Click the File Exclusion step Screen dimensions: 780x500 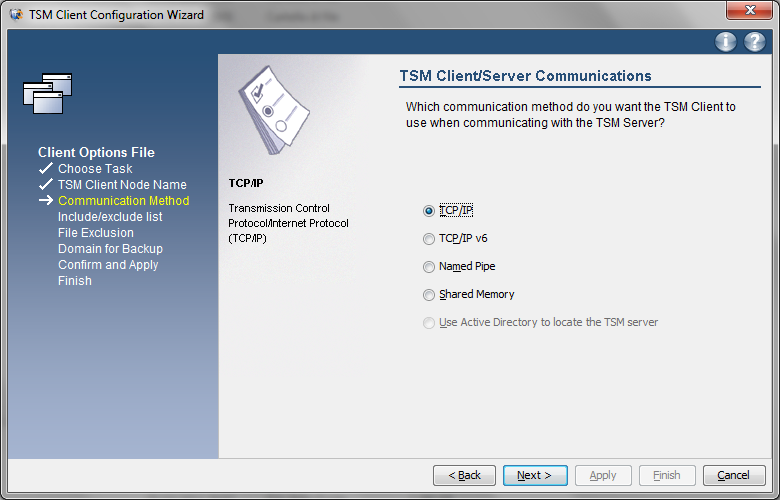coord(96,232)
